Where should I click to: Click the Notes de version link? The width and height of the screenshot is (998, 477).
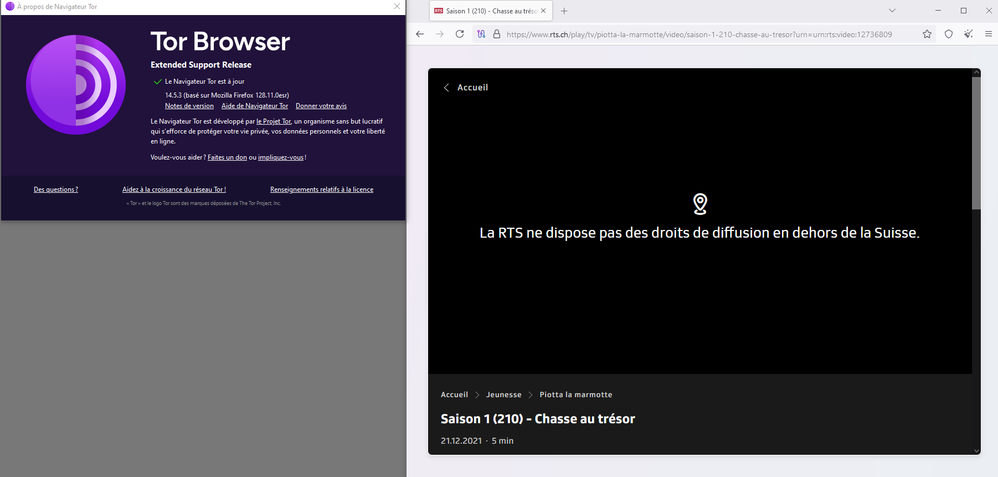pyautogui.click(x=189, y=105)
